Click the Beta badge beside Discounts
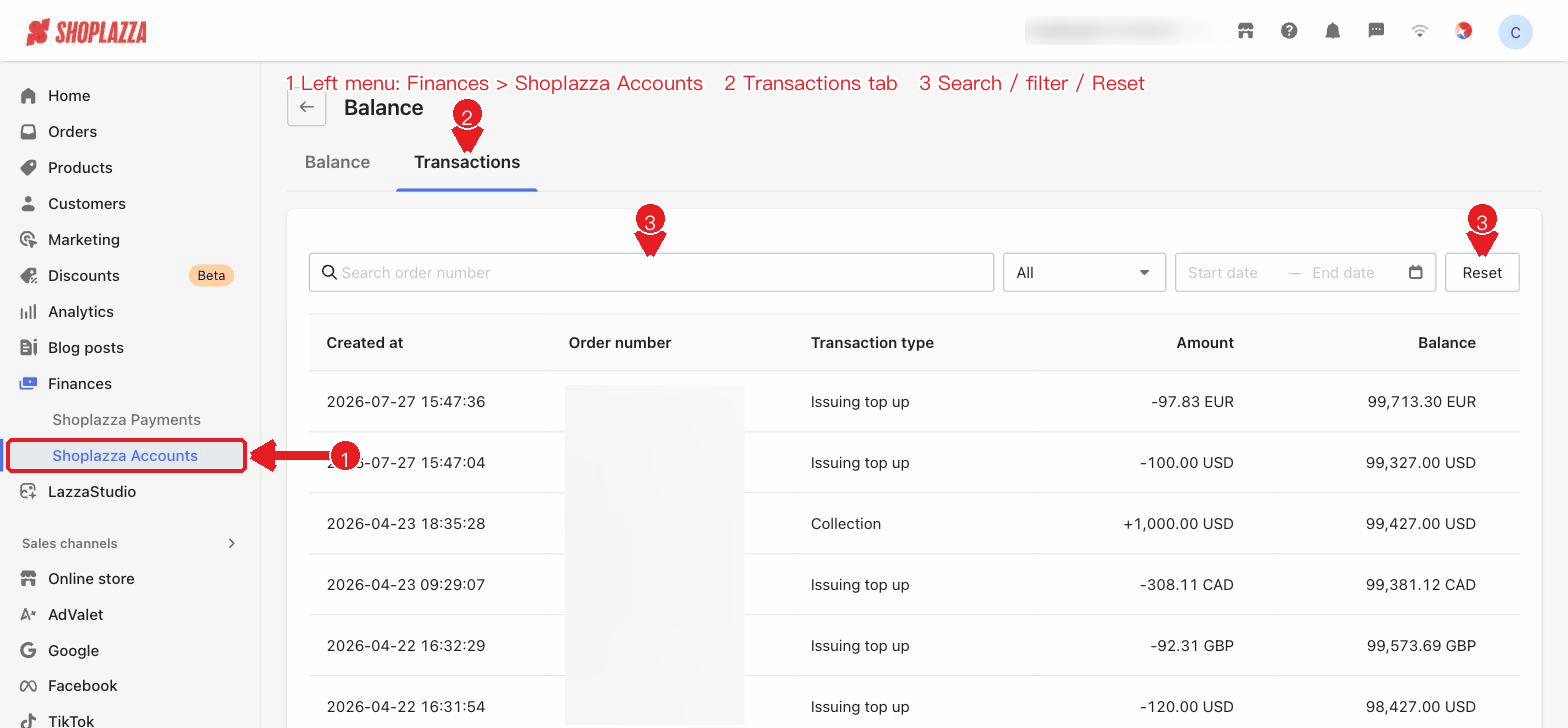 (211, 275)
